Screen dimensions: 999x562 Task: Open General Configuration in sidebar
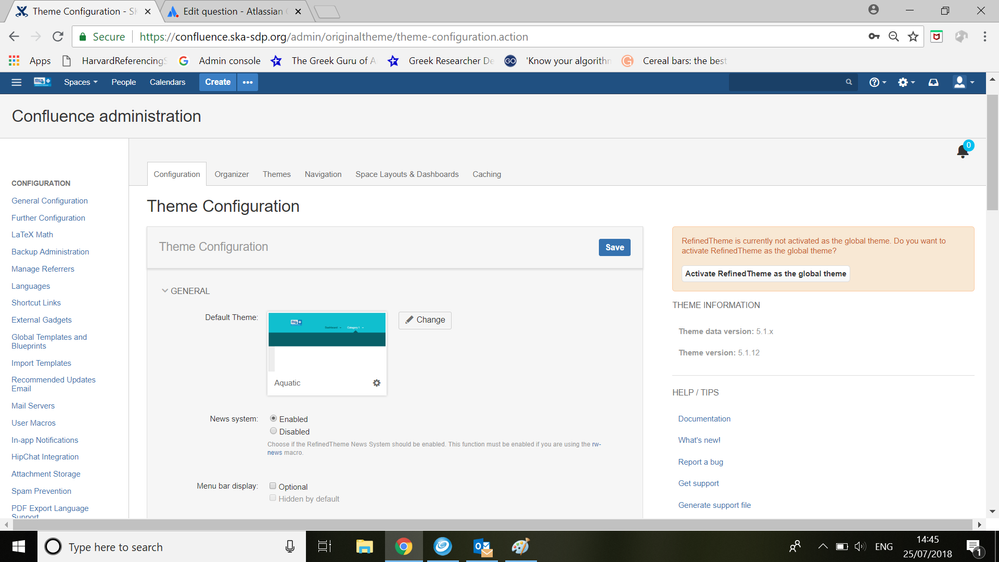tap(50, 201)
